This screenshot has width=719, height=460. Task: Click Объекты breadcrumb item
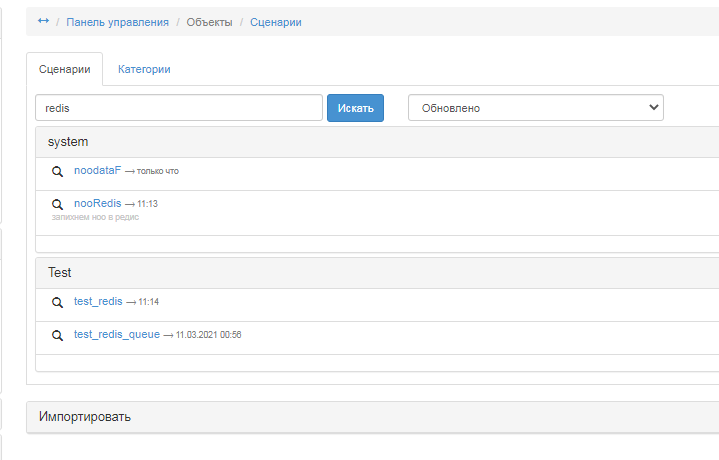click(x=209, y=22)
